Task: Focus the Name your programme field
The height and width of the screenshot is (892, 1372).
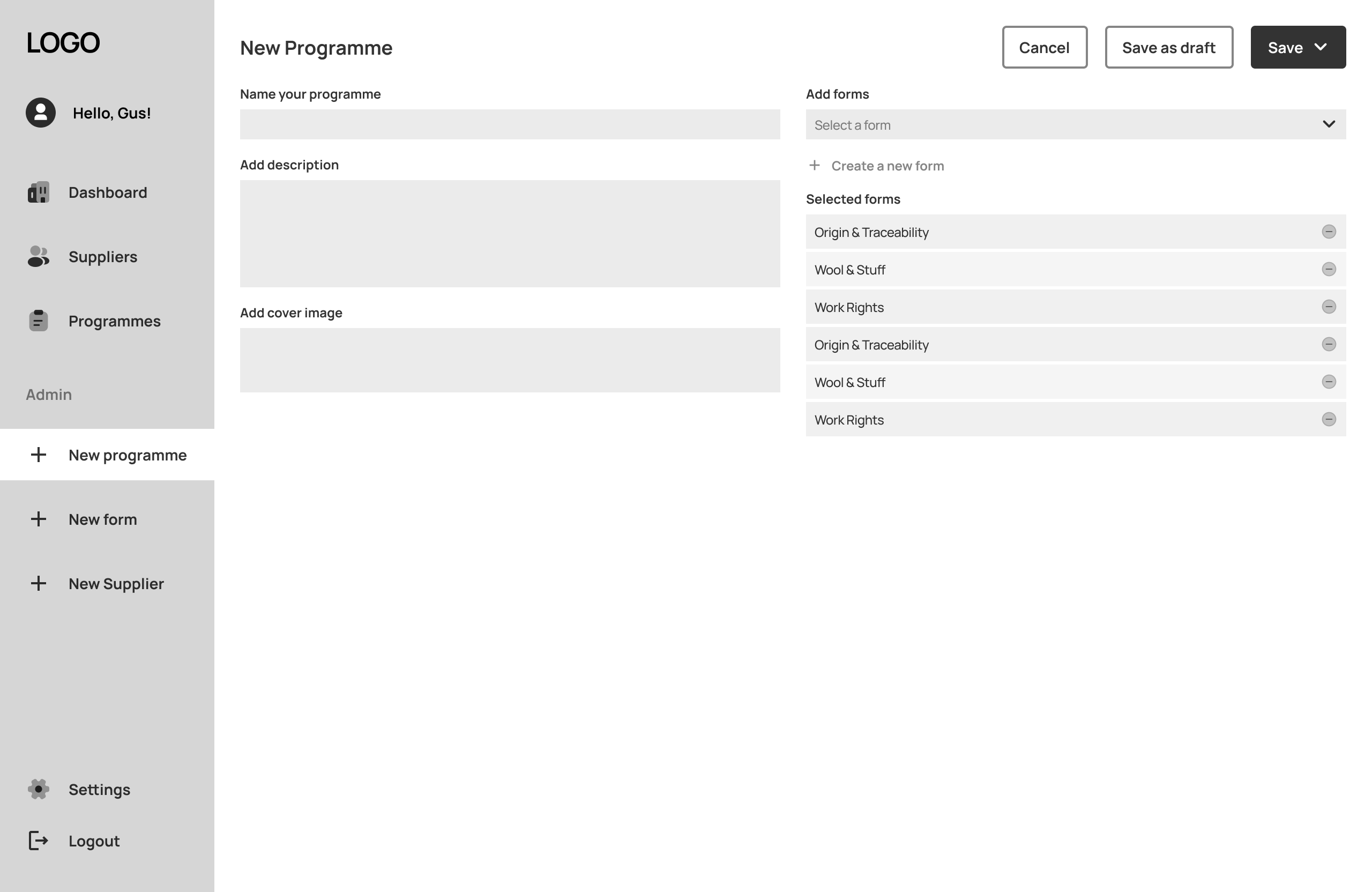Action: (x=510, y=124)
